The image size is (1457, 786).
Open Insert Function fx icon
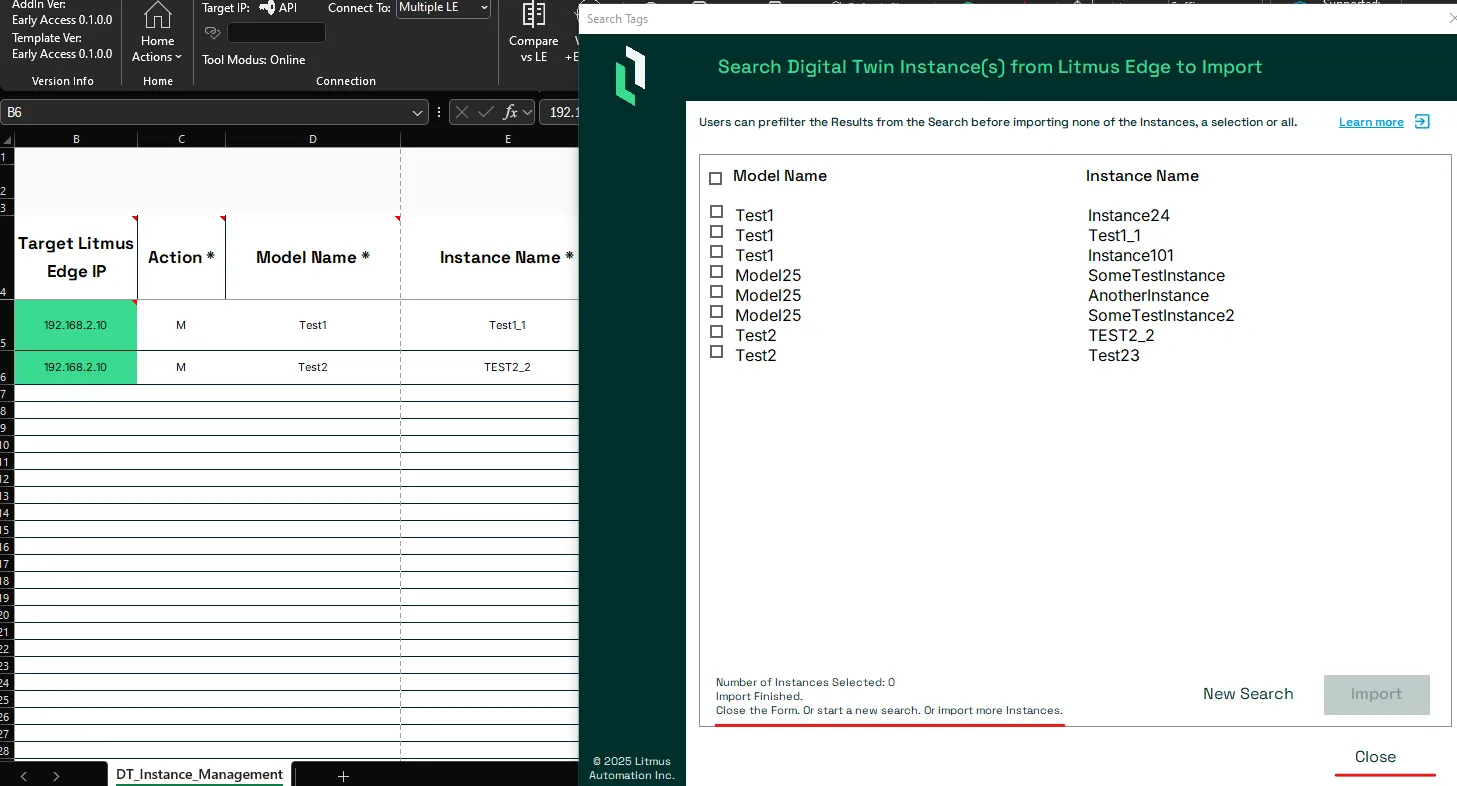510,113
